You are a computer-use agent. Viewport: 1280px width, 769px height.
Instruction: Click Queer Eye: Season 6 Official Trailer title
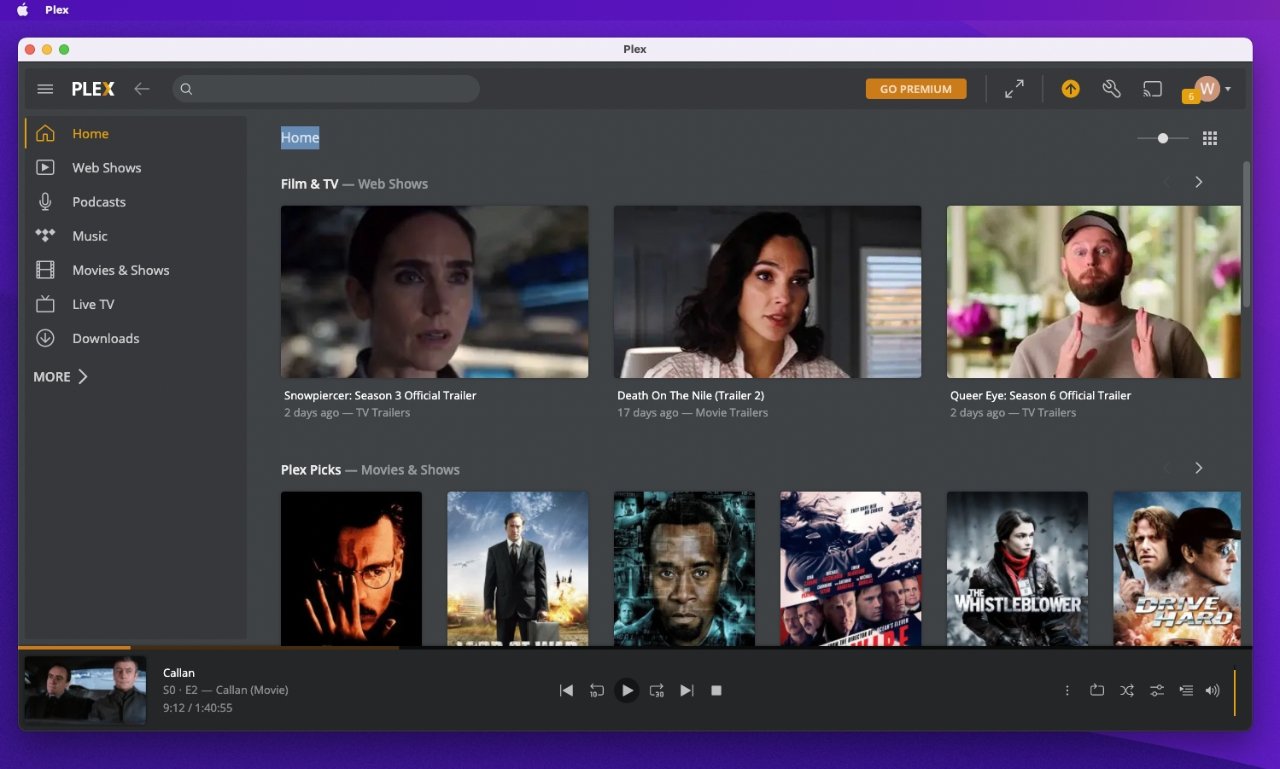(1040, 395)
